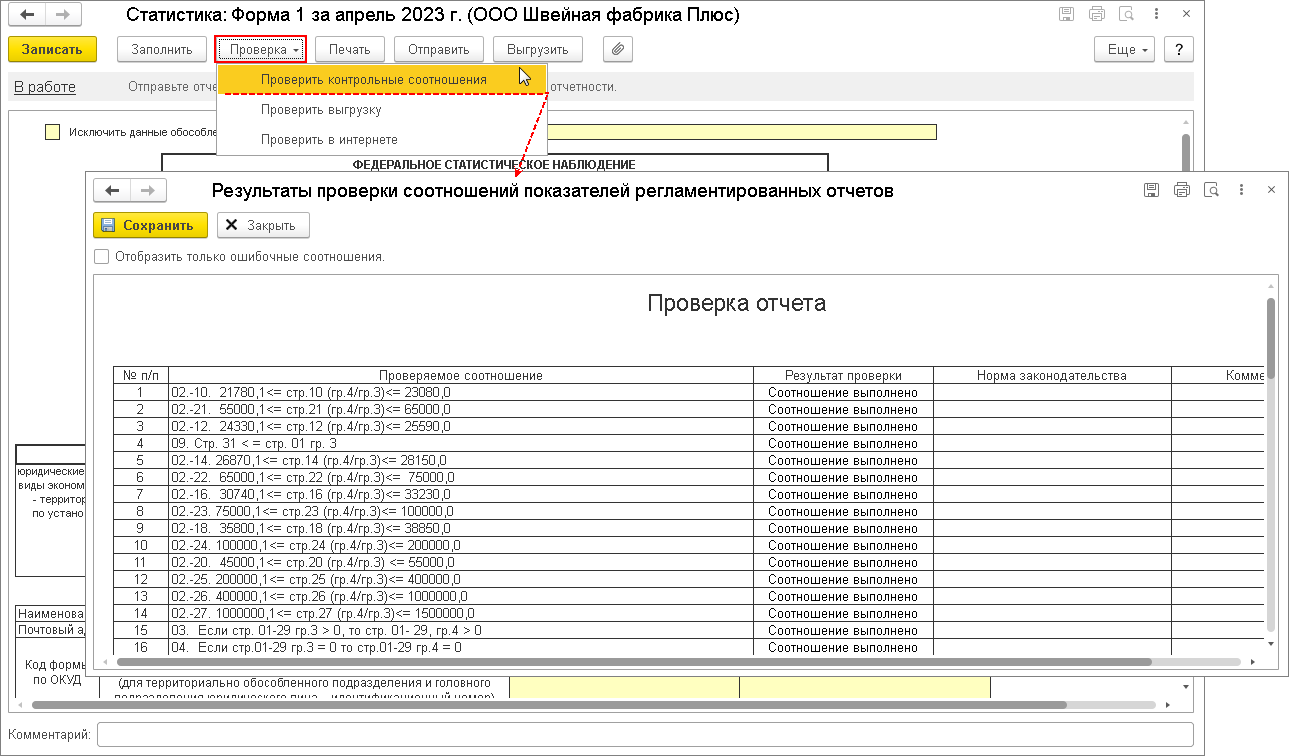Click the Выгрузить button
Viewport: 1291px width, 756px height.
tap(538, 49)
